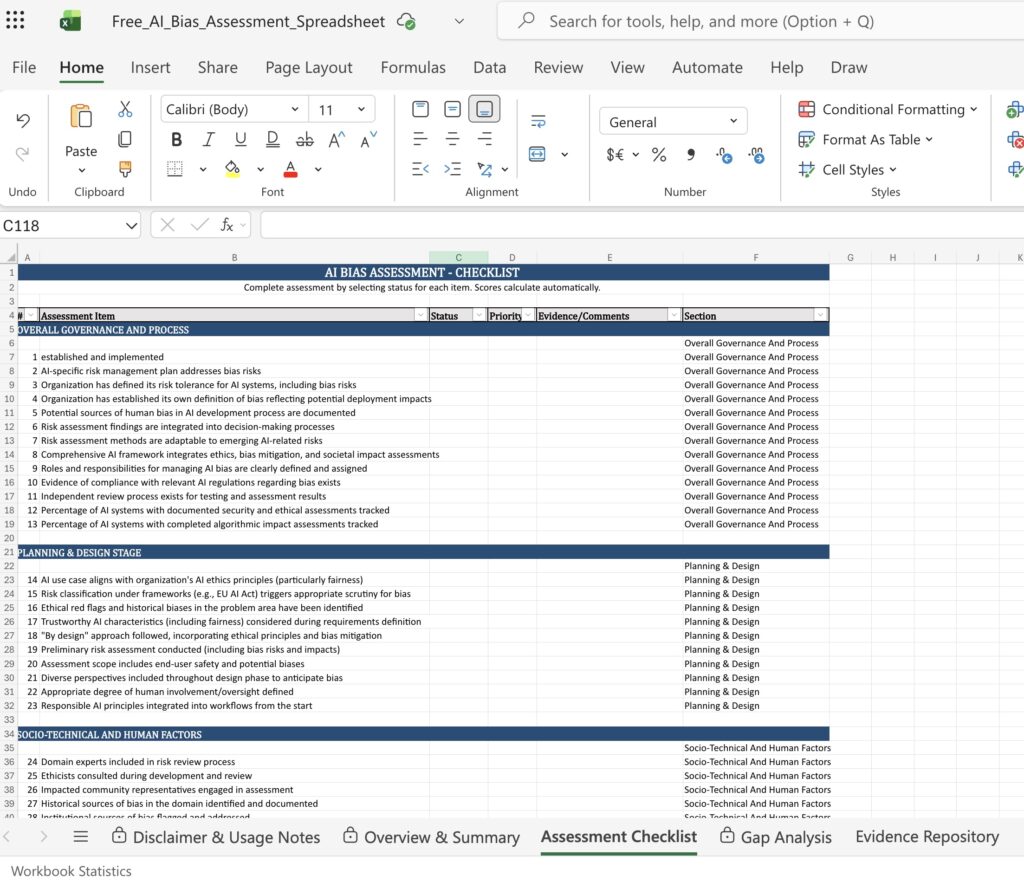Apply the Format Painter from Clipboard group

[x=125, y=167]
